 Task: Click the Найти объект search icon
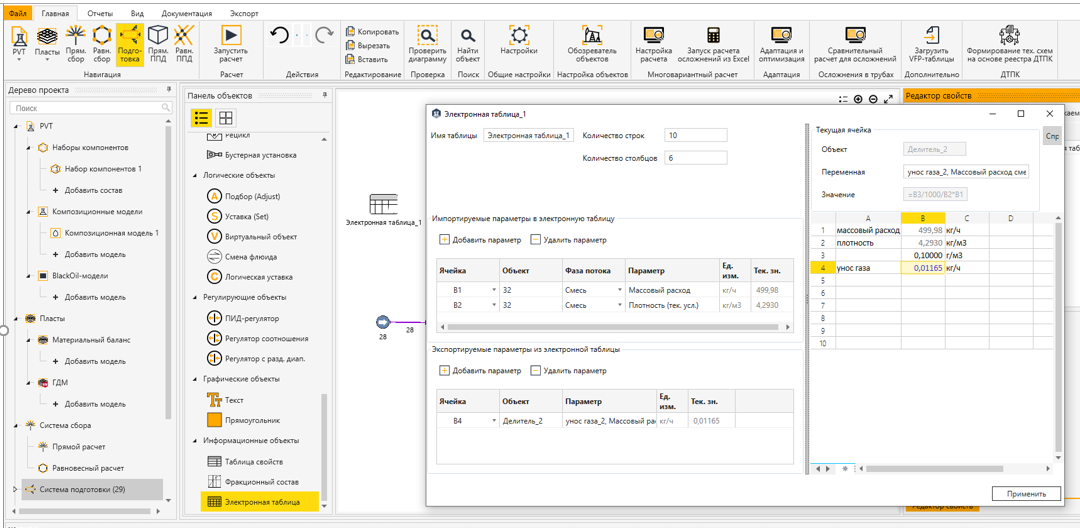coord(468,35)
